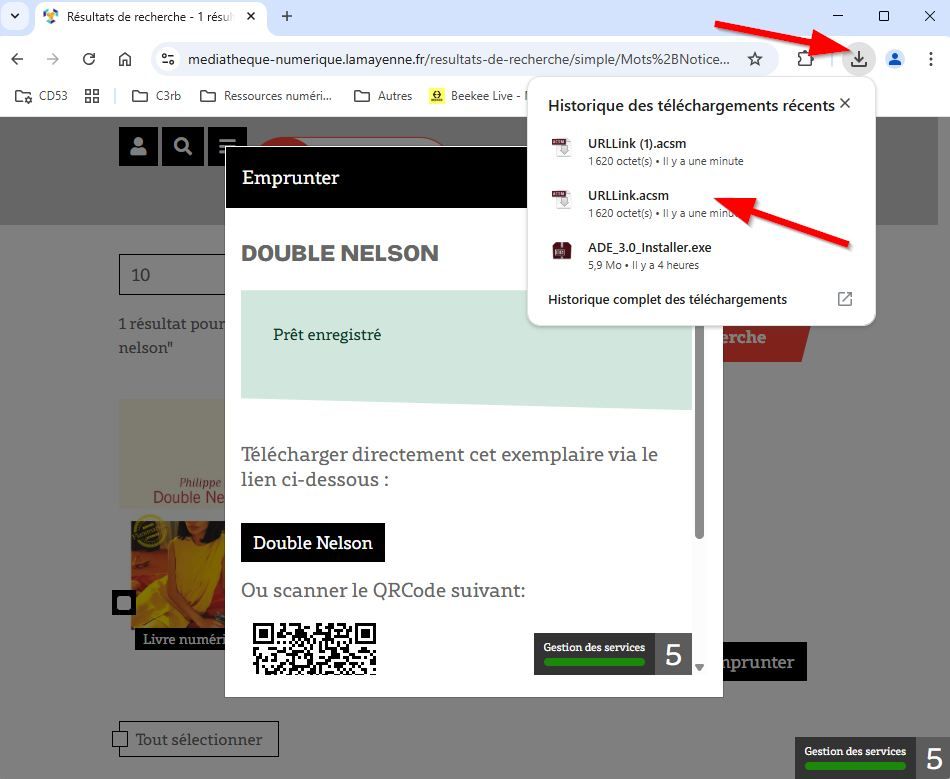
Task: Tick the checkbox on book cover
Action: coord(124,603)
